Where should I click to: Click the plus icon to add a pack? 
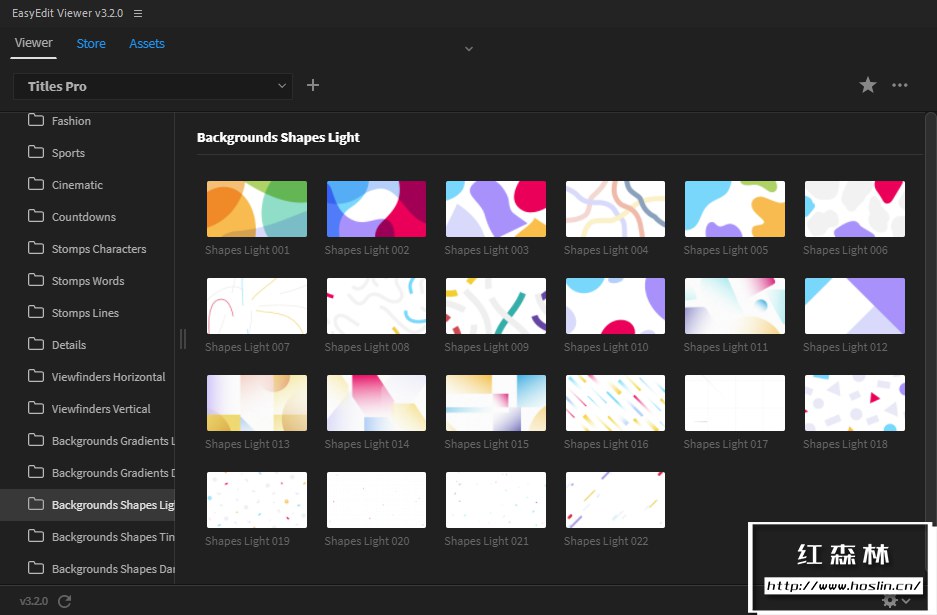coord(313,85)
